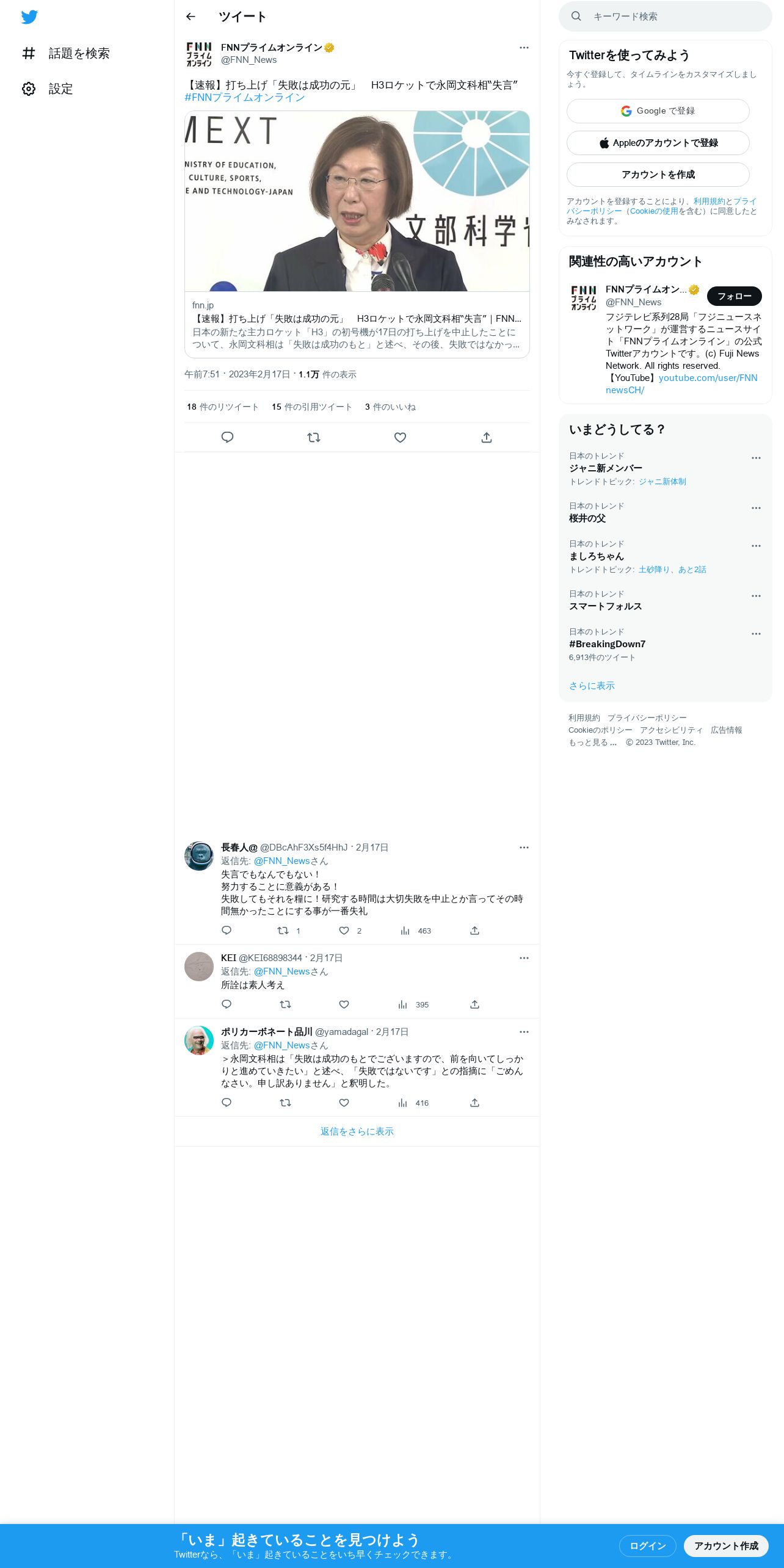The image size is (784, 1568).
Task: Click the フォロー button for FNN
Action: pos(734,296)
